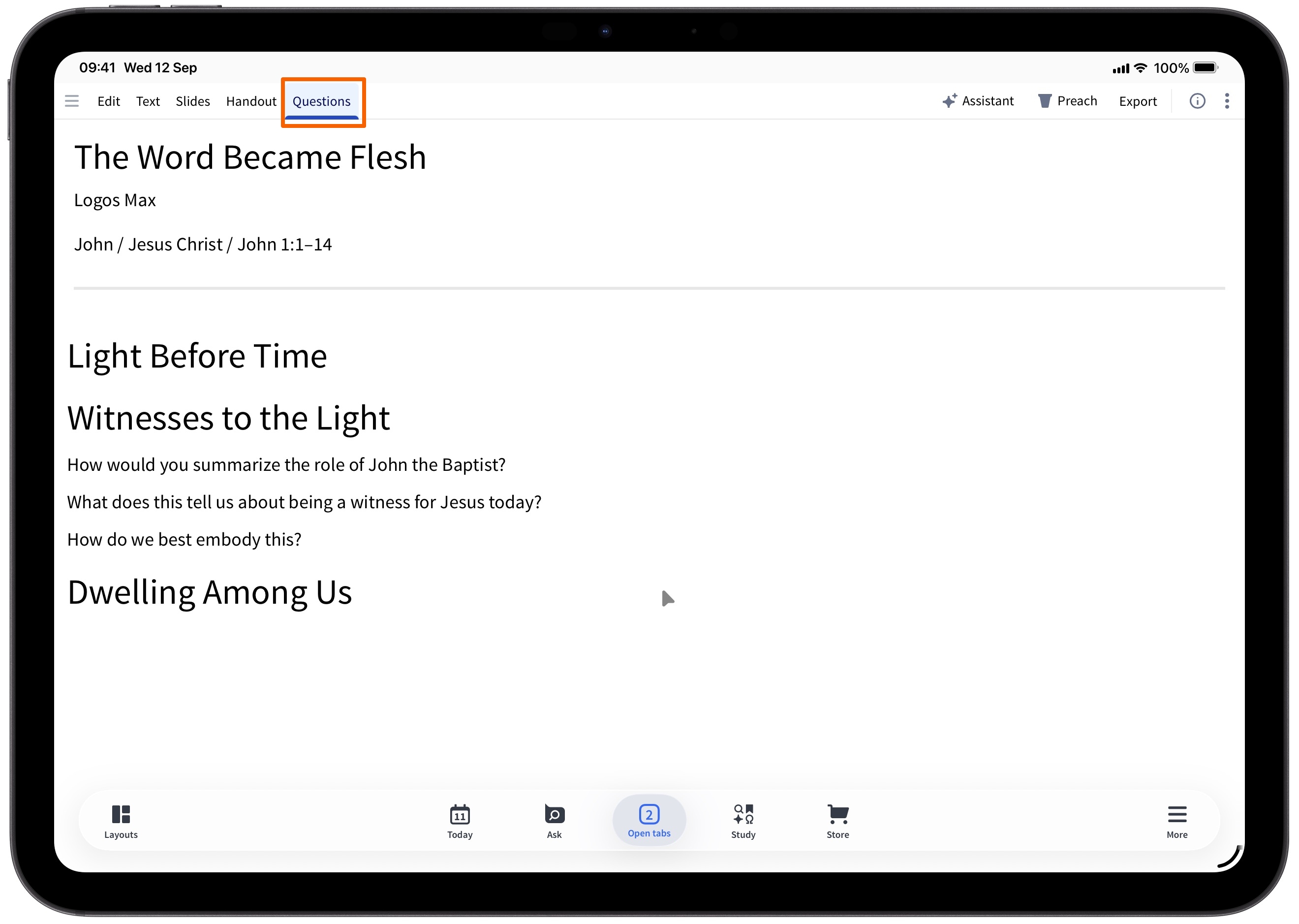Click the heading "Dwelling Among Us"

(210, 593)
